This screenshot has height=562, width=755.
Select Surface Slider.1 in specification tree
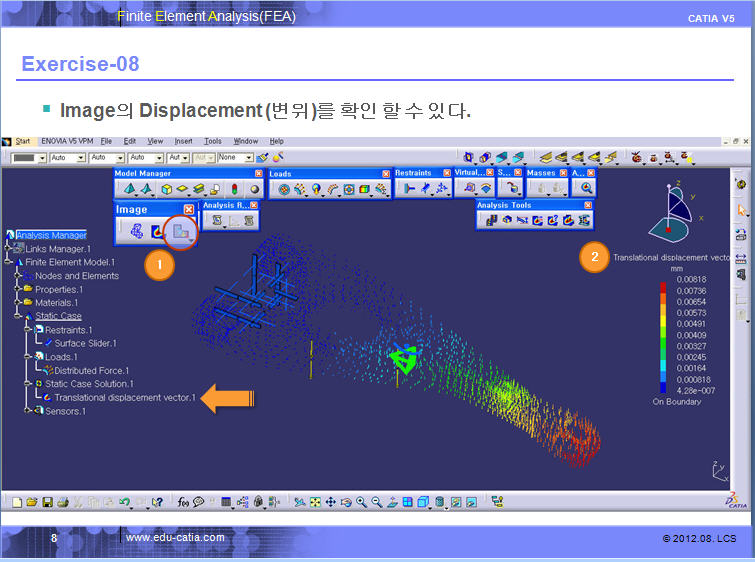pos(84,343)
